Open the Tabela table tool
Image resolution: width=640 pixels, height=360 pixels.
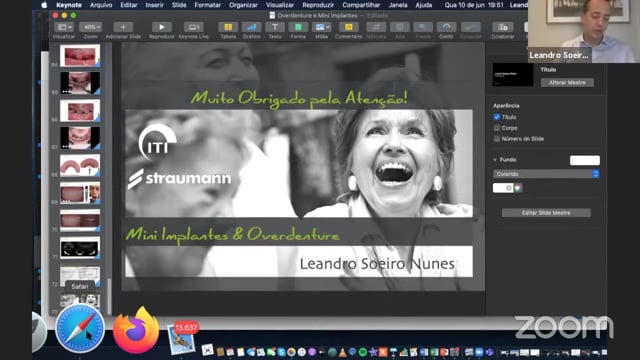click(228, 27)
